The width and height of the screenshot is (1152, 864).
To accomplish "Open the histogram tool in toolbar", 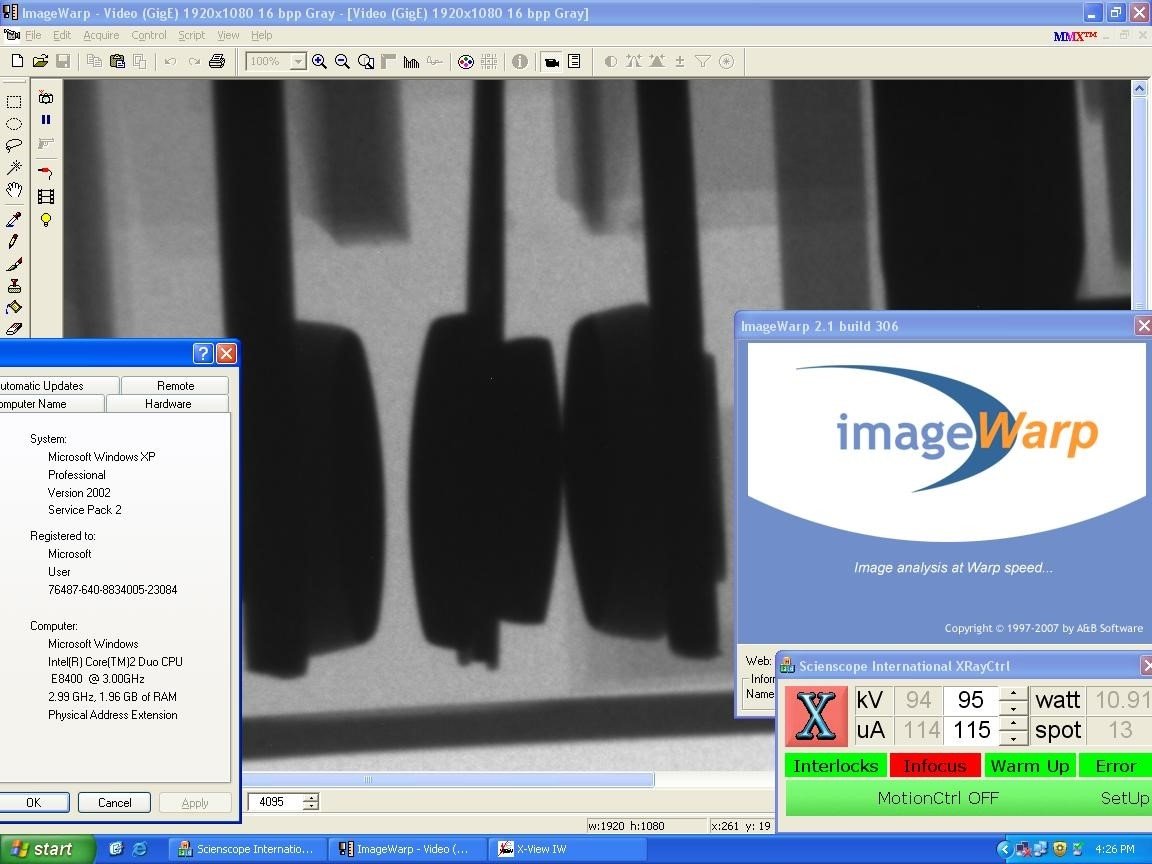I will point(411,62).
